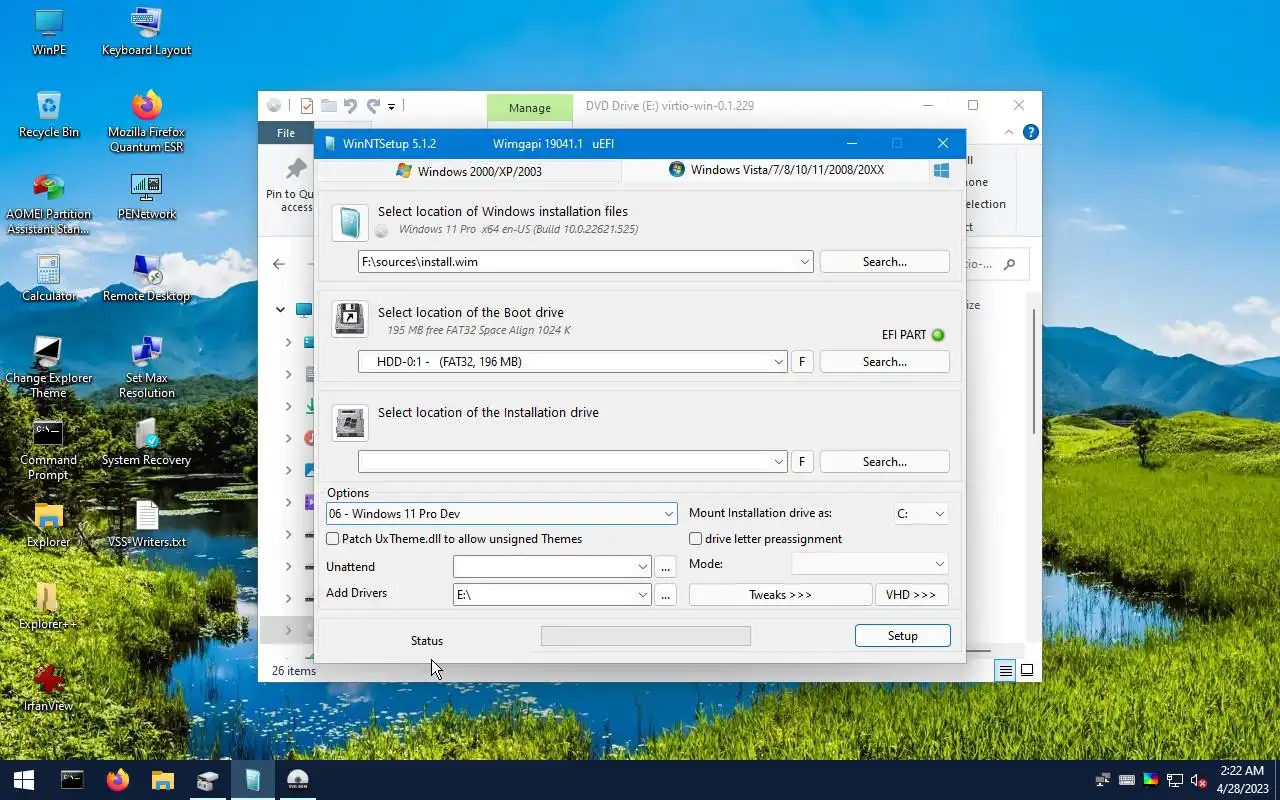Viewport: 1280px width, 800px height.
Task: Click the Windows installation files source icon
Action: tap(350, 221)
